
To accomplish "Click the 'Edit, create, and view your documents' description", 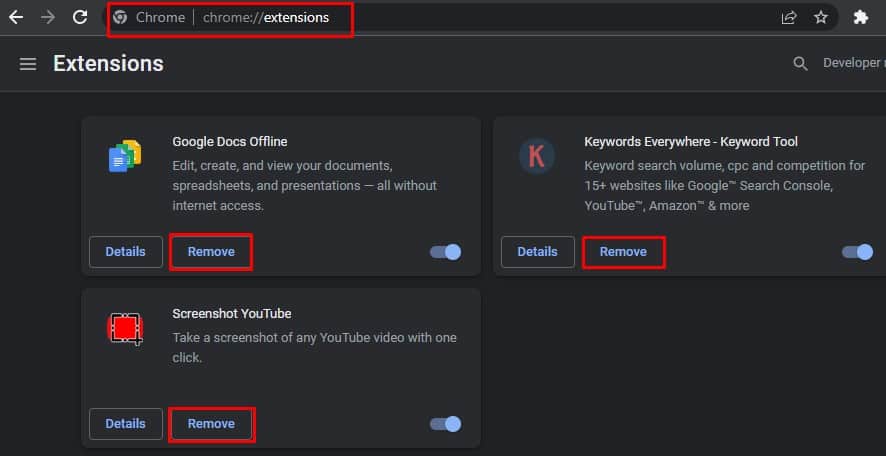I will click(305, 186).
